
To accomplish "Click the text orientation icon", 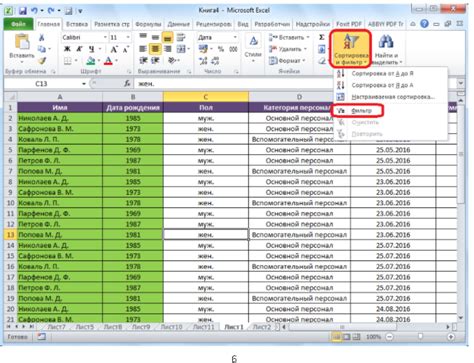I will tap(172, 60).
